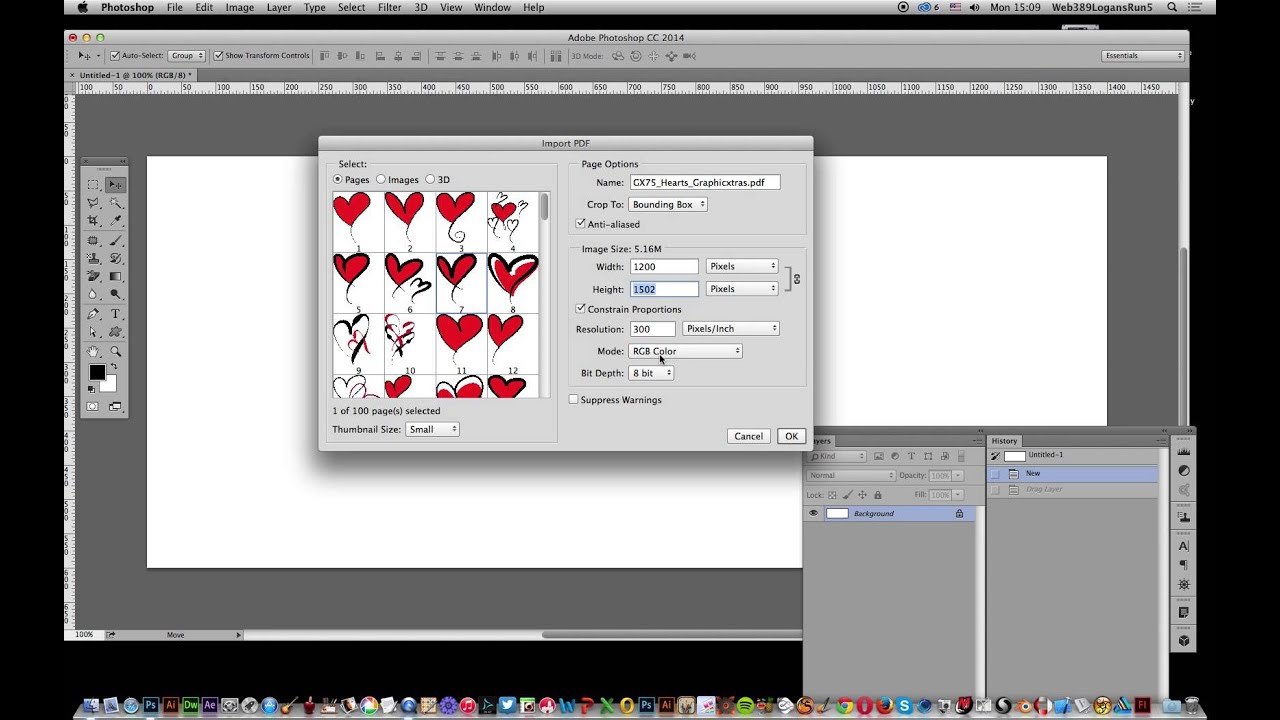The image size is (1280, 720).
Task: Select the Crop tool
Action: (x=93, y=220)
